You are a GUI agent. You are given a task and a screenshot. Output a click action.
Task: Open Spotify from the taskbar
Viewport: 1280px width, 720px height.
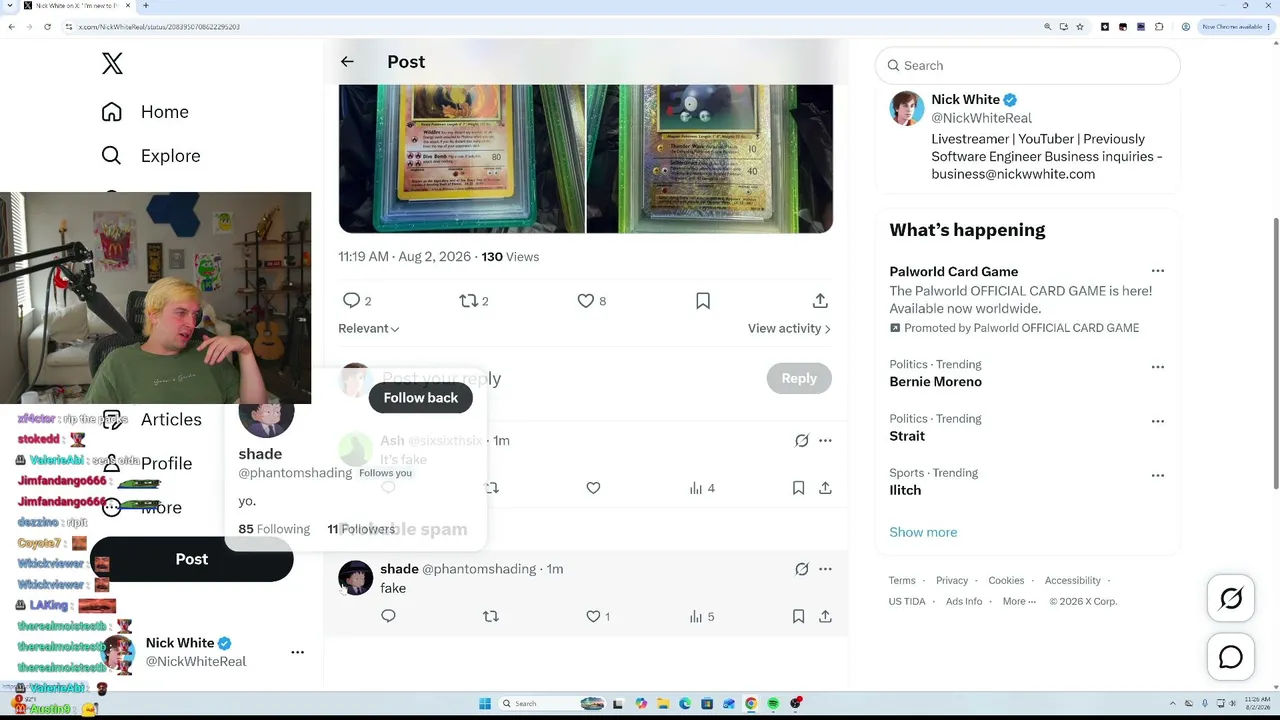(x=773, y=703)
